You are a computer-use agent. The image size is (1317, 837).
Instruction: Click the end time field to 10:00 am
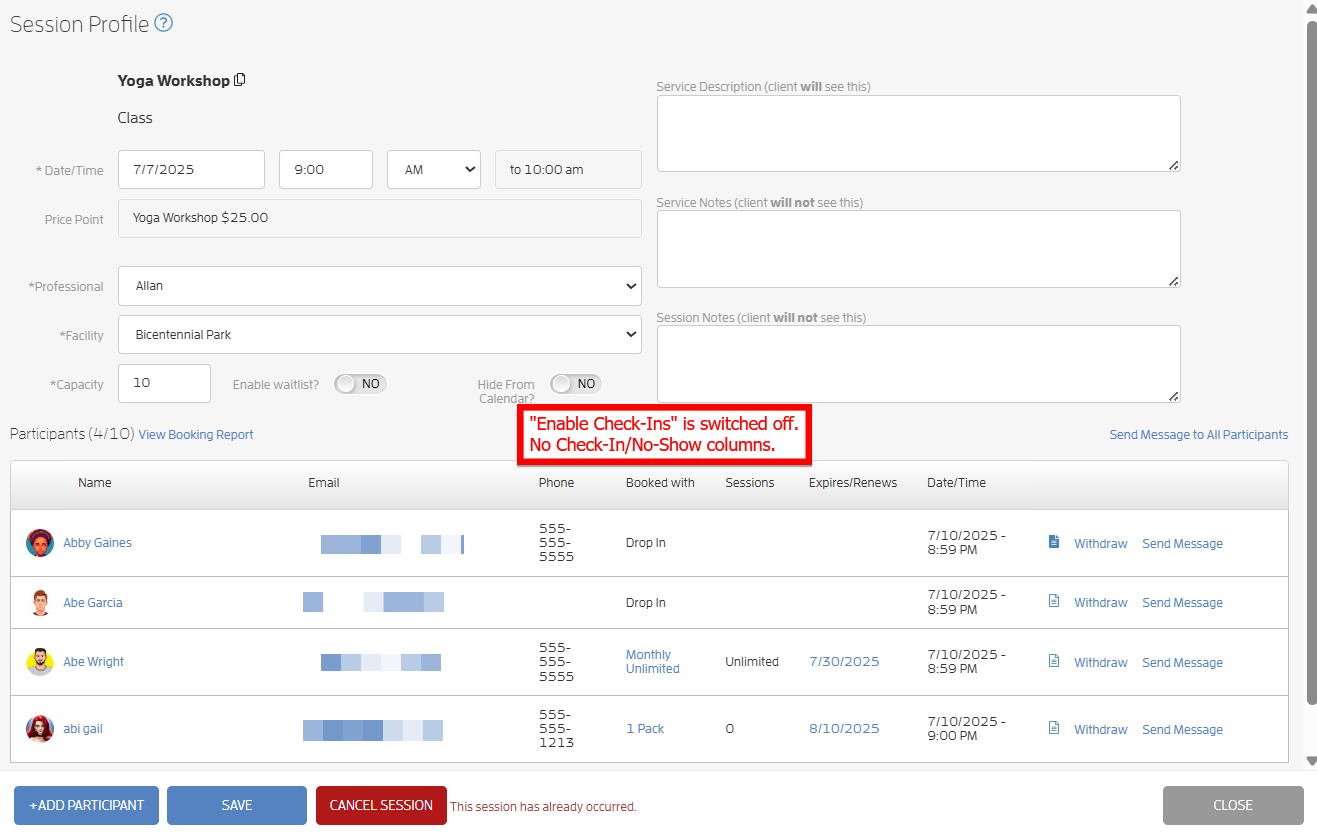coord(568,169)
